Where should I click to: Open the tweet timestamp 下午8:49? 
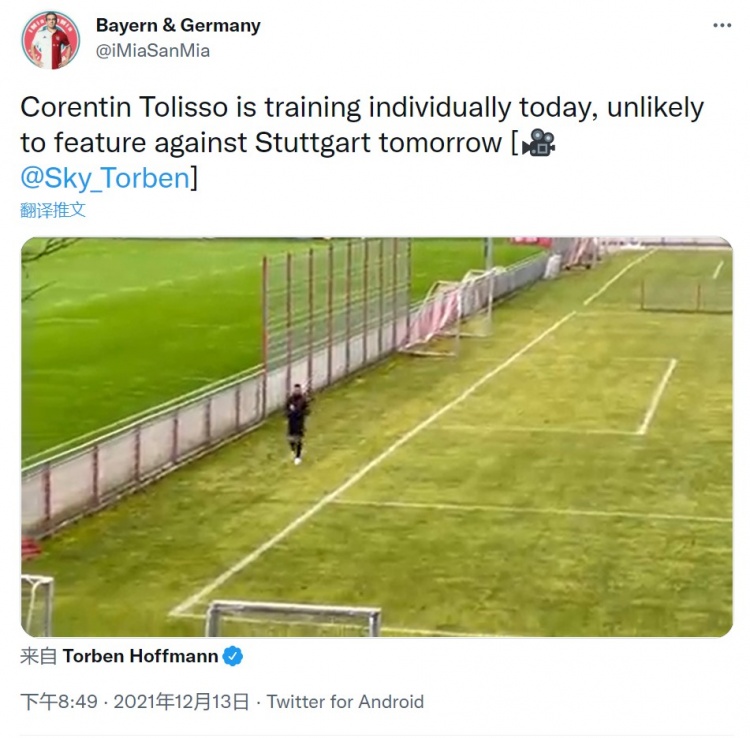point(59,702)
